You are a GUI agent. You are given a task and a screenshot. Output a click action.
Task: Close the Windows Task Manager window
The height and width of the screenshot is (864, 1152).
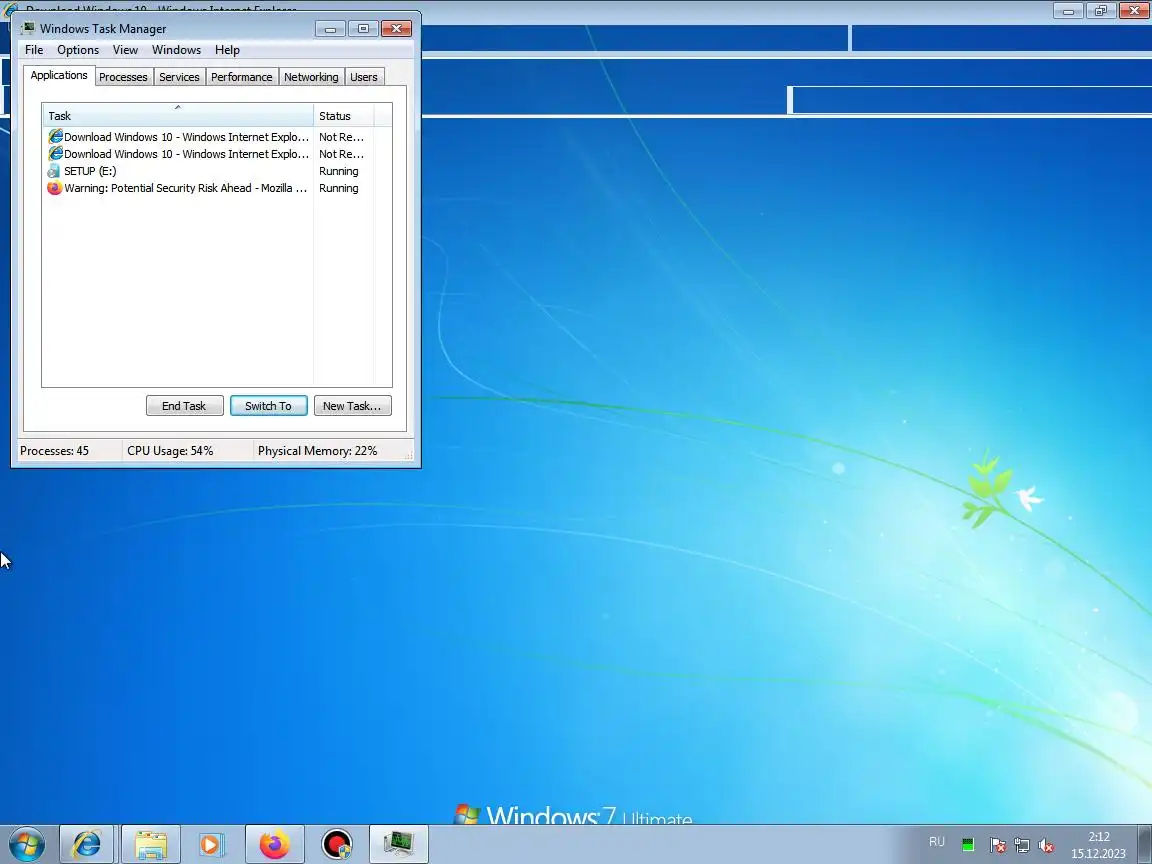[x=396, y=29]
